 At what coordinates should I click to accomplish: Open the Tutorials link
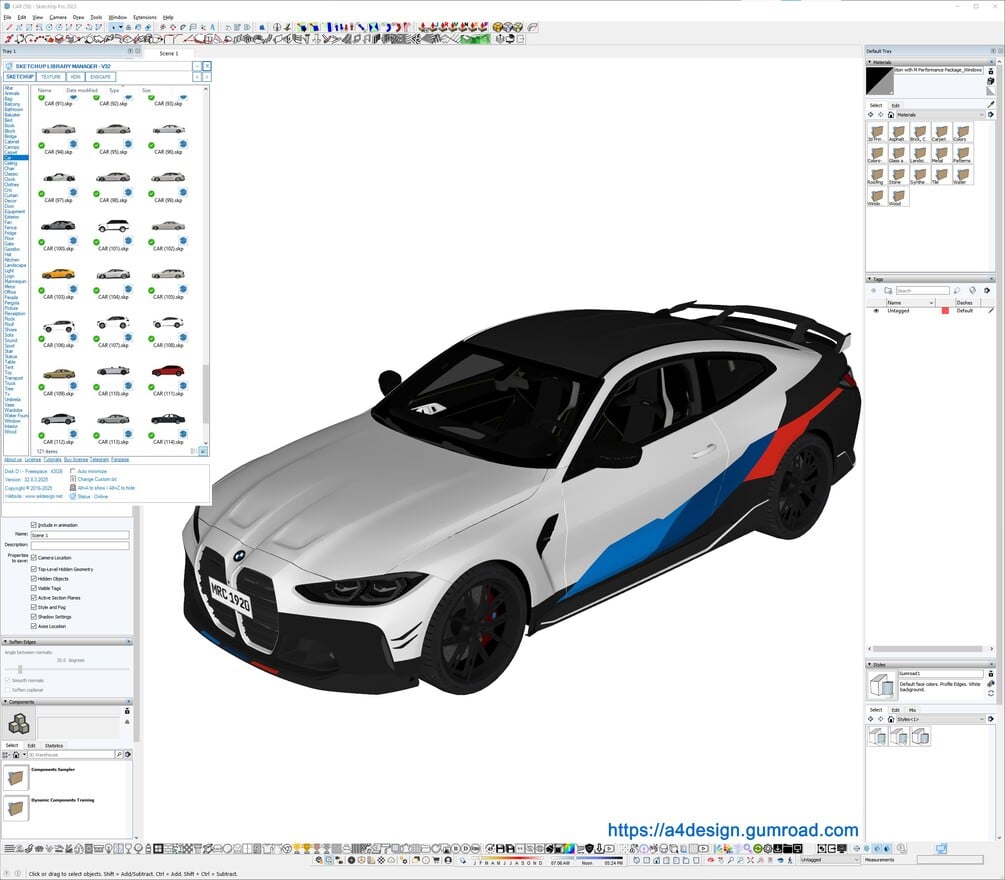[53, 460]
